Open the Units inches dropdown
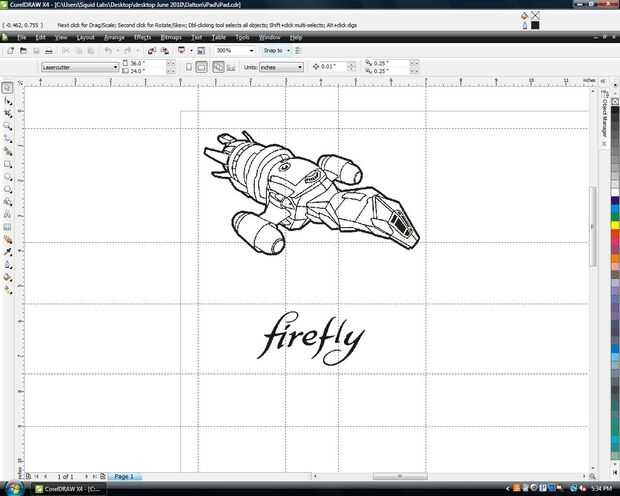 pos(300,68)
